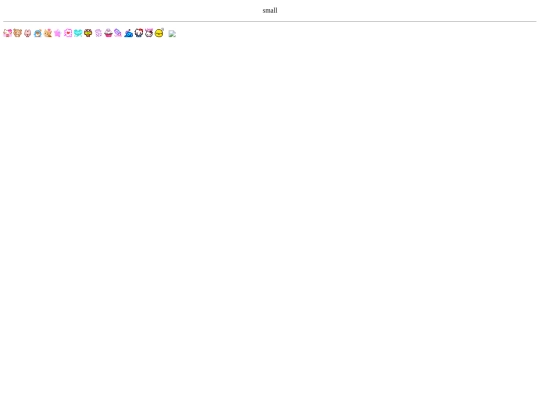Screen dimensions: 540x405
Task: Click the white cat with pink ears icon
Action: 149,33
